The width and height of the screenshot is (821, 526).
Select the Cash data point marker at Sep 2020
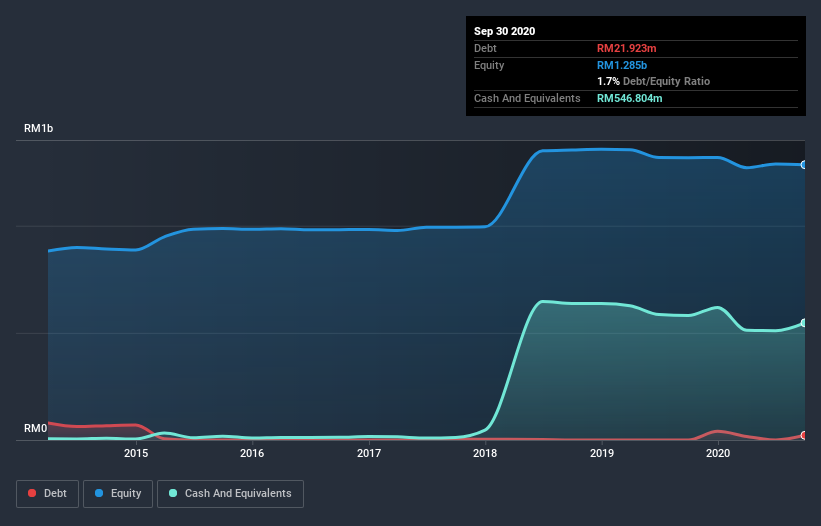[804, 323]
